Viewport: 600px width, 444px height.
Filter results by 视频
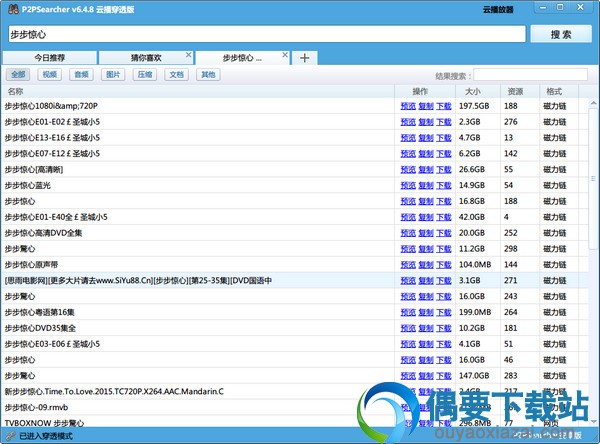(x=50, y=74)
